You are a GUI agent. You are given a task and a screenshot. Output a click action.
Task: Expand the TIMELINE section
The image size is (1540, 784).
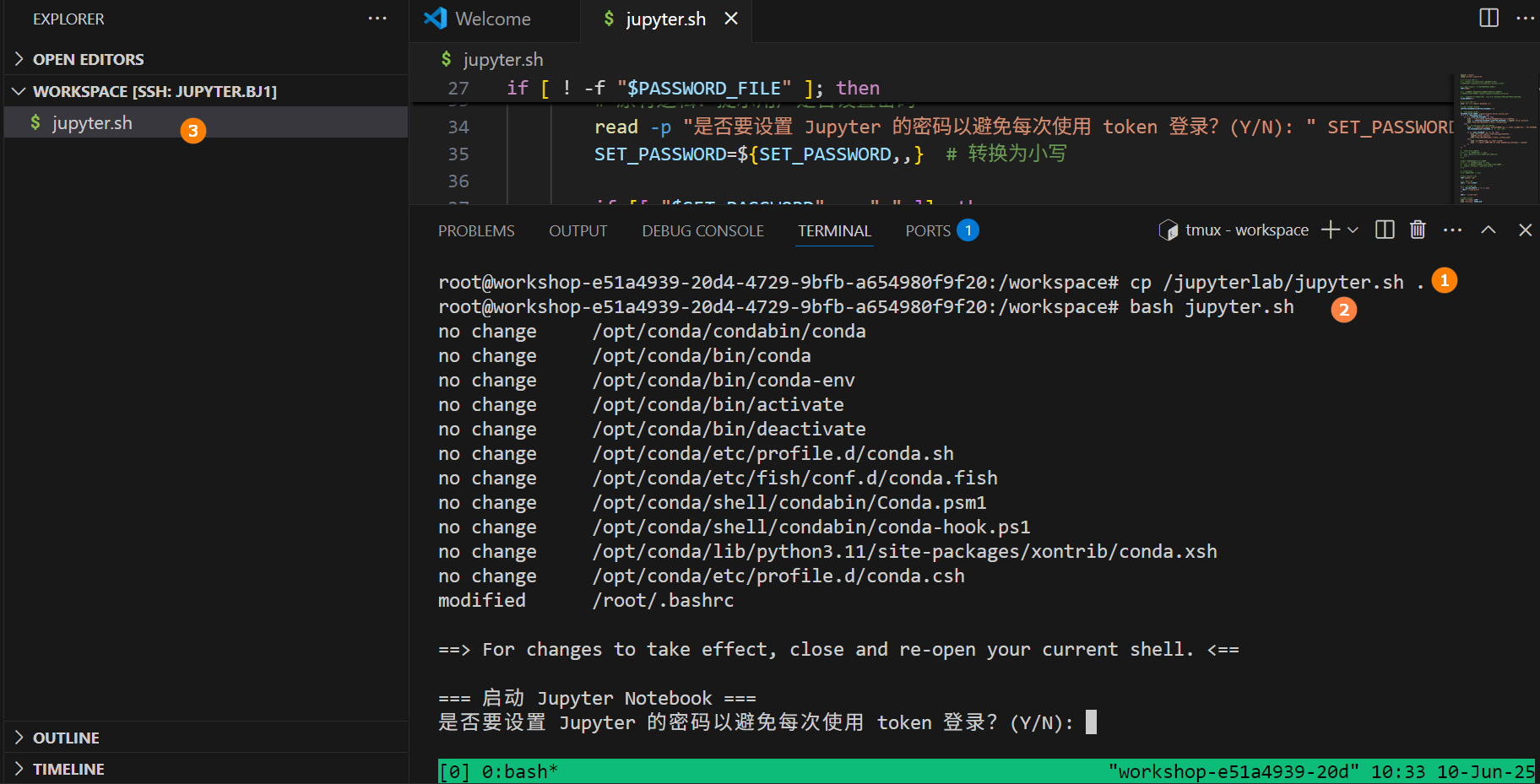68,769
